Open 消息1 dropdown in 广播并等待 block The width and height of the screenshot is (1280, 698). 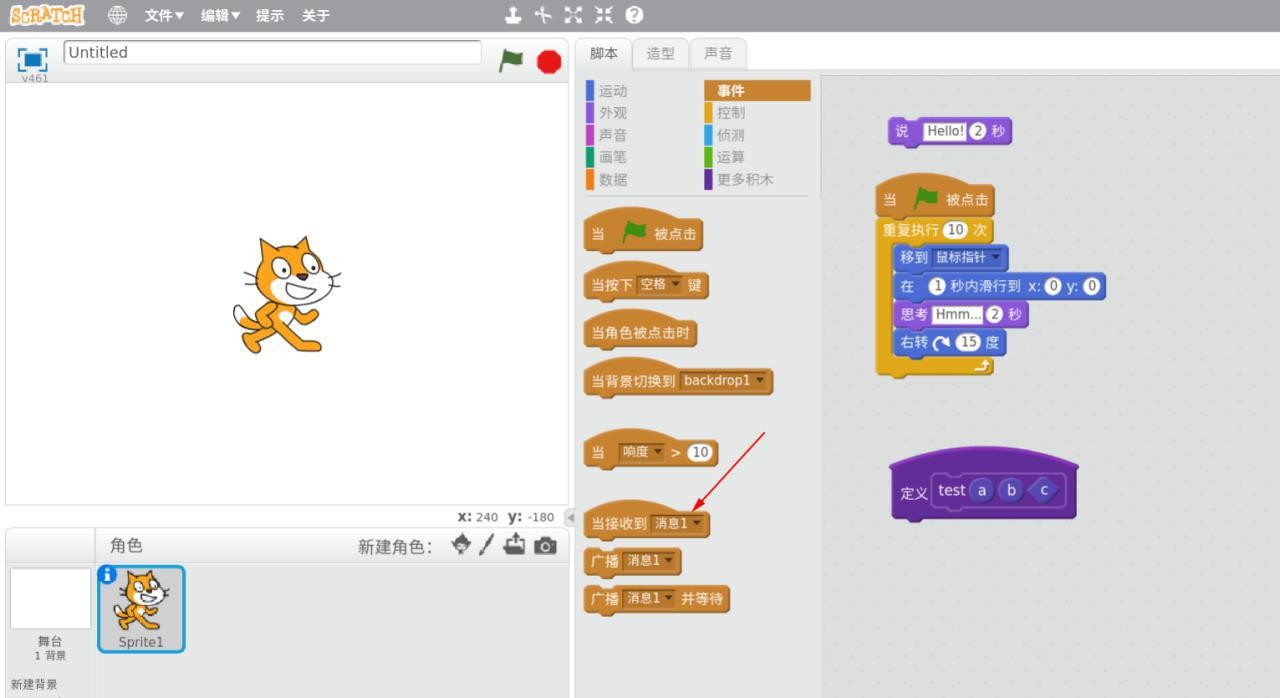click(x=650, y=598)
